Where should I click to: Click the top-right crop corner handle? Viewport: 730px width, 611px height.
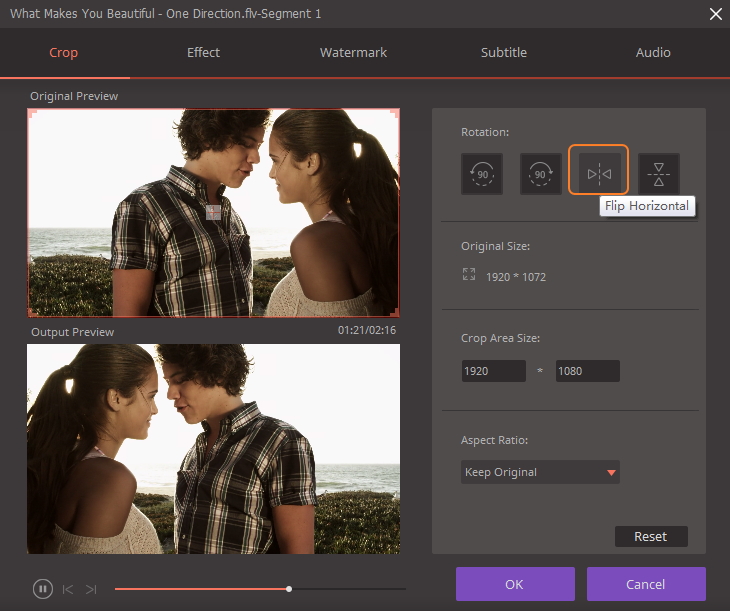pos(395,113)
